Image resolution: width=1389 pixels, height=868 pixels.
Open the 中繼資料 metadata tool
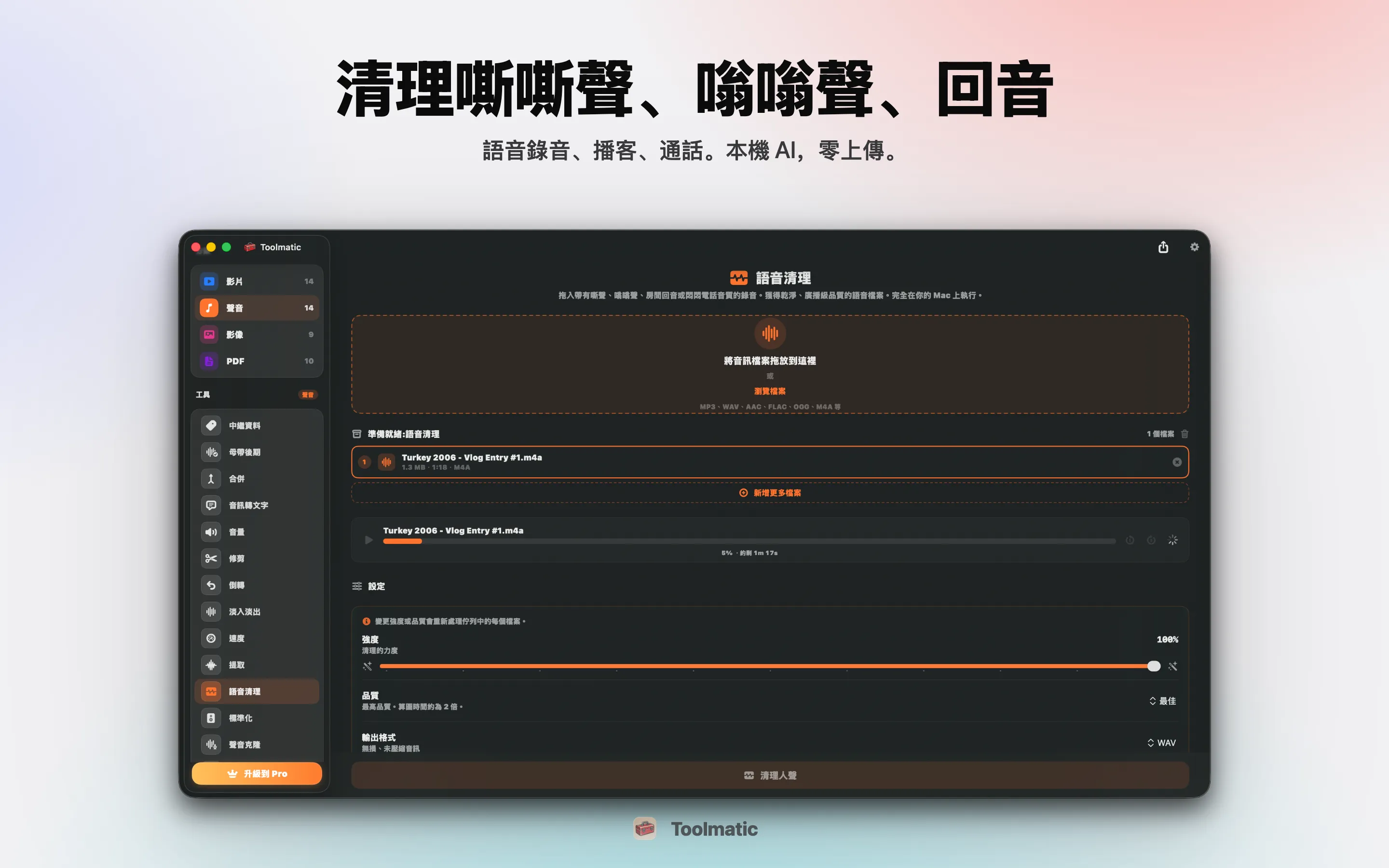pyautogui.click(x=257, y=425)
